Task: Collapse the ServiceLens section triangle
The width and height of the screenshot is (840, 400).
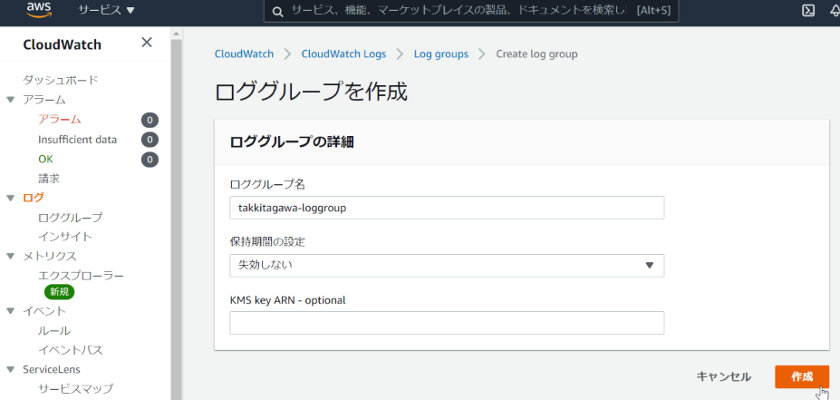Action: (10, 369)
